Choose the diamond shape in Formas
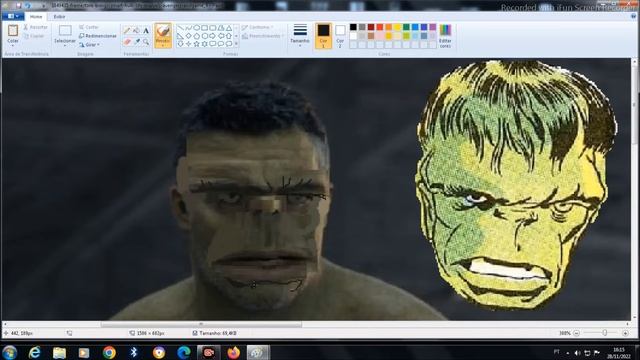640x360 pixels. tap(188, 36)
